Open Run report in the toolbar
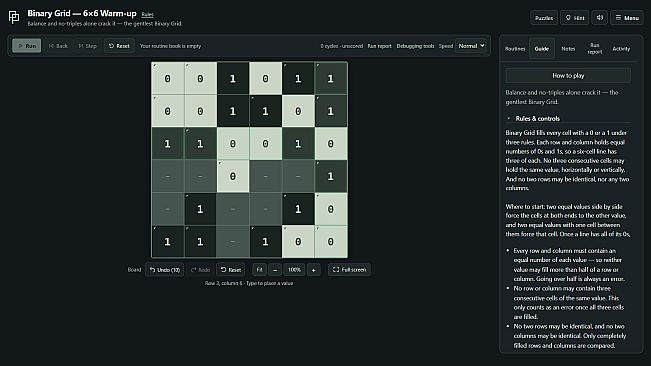Image resolution: width=651 pixels, height=366 pixels. (x=379, y=46)
